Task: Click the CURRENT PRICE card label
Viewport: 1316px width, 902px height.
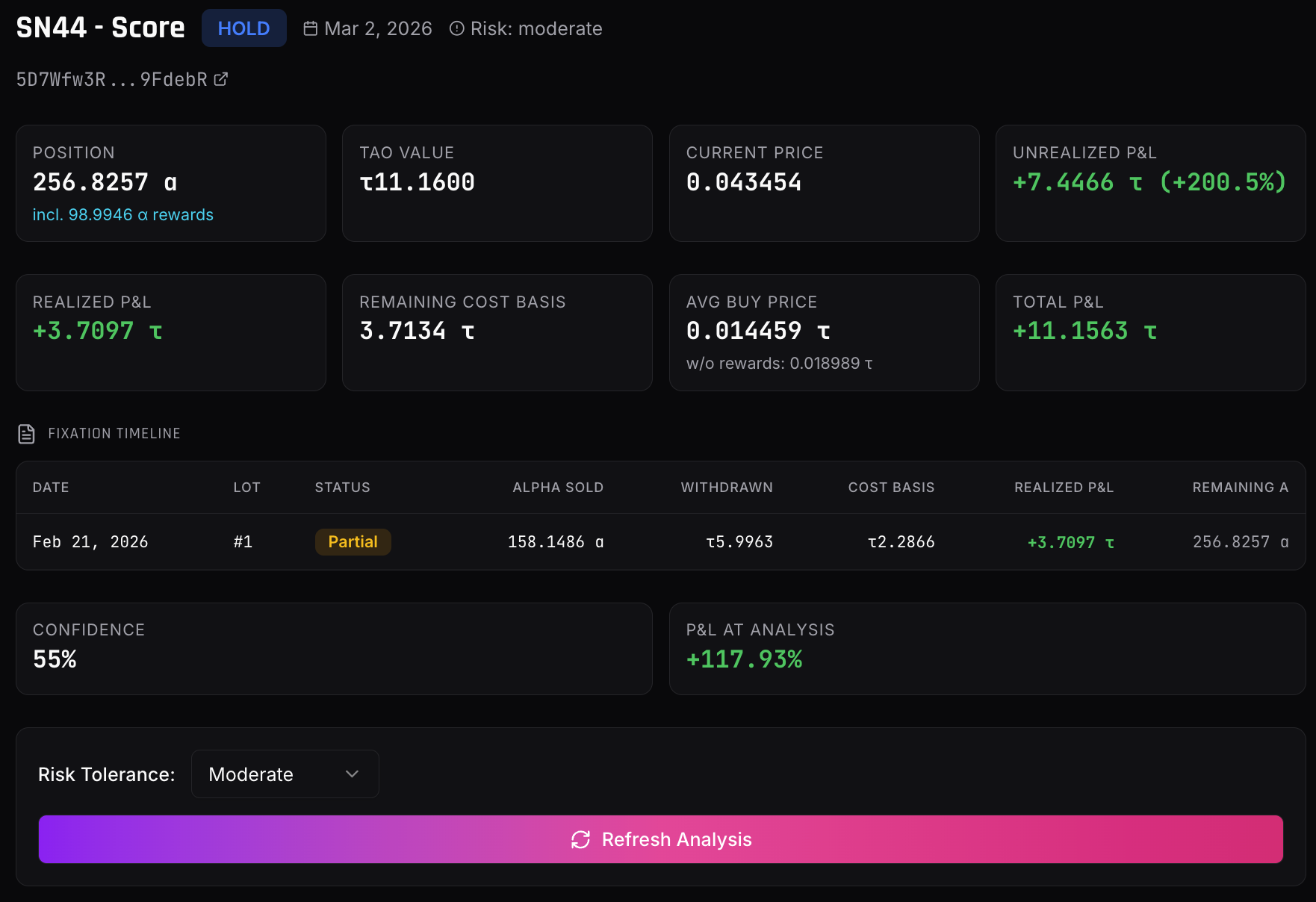Action: (754, 153)
